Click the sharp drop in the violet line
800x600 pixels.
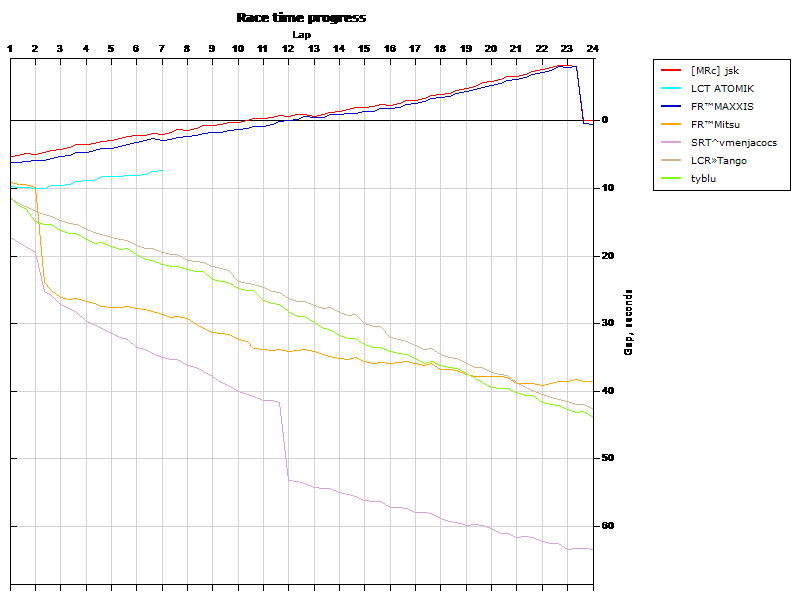point(282,435)
